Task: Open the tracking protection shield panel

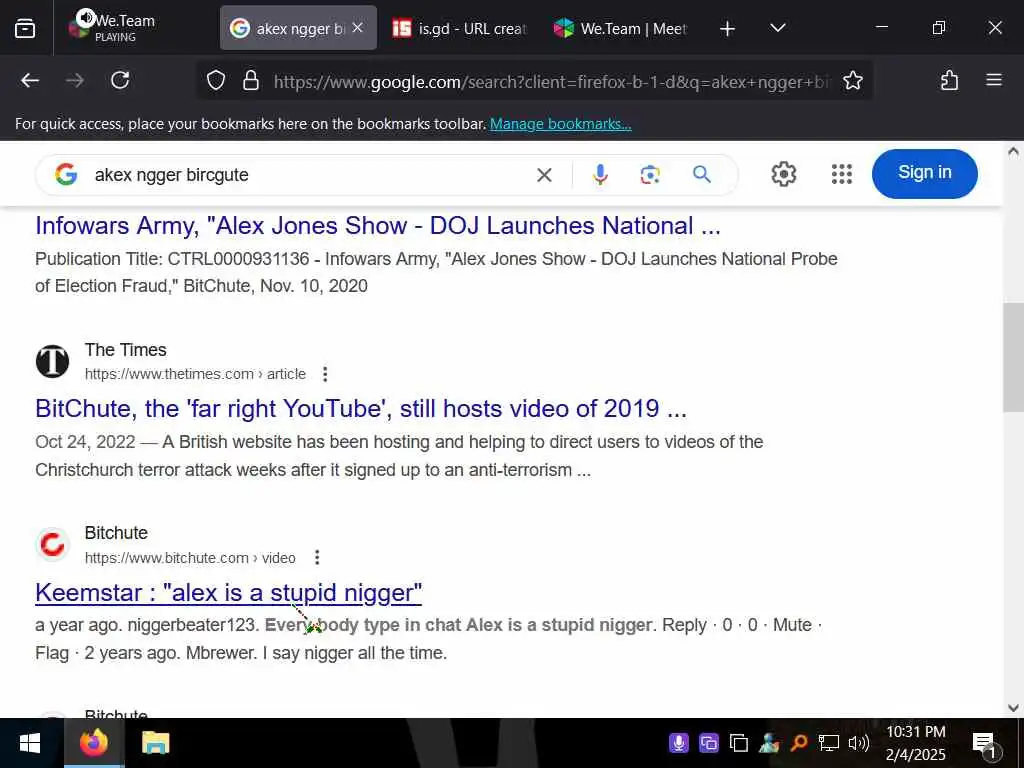Action: pos(216,80)
